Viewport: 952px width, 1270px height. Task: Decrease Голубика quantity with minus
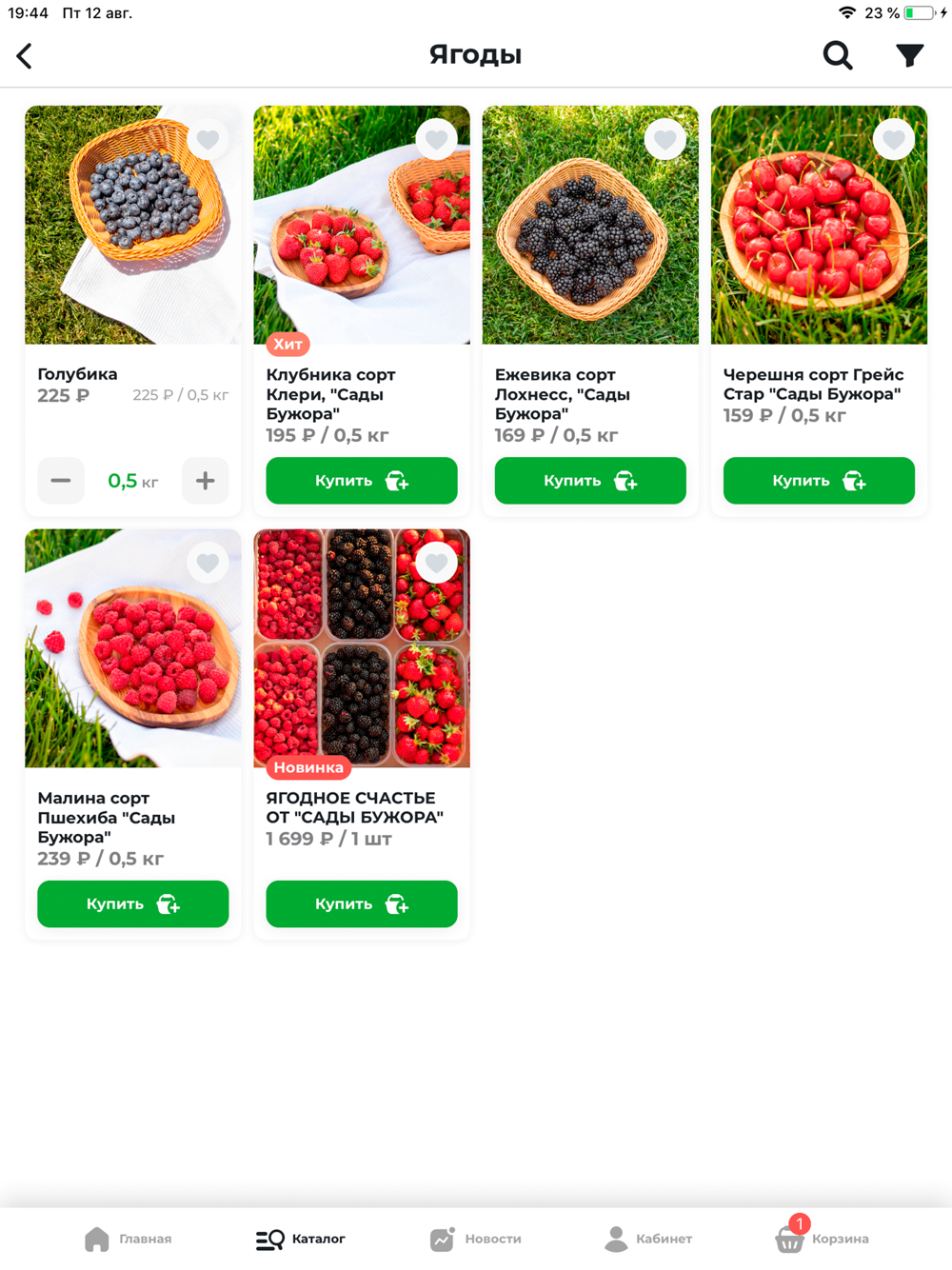pyautogui.click(x=61, y=481)
